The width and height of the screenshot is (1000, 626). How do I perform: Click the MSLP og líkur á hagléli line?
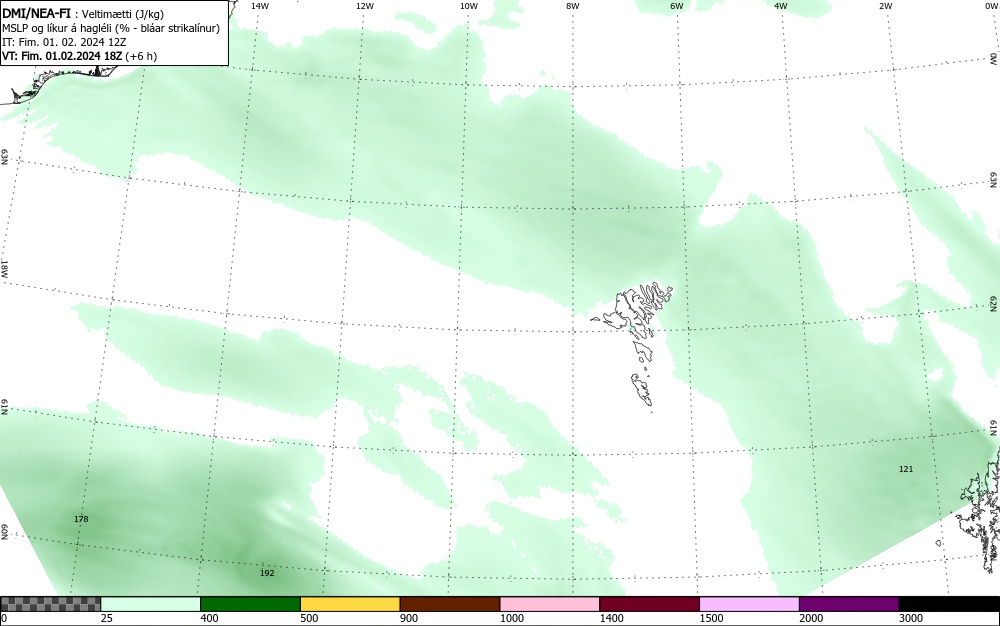[111, 28]
